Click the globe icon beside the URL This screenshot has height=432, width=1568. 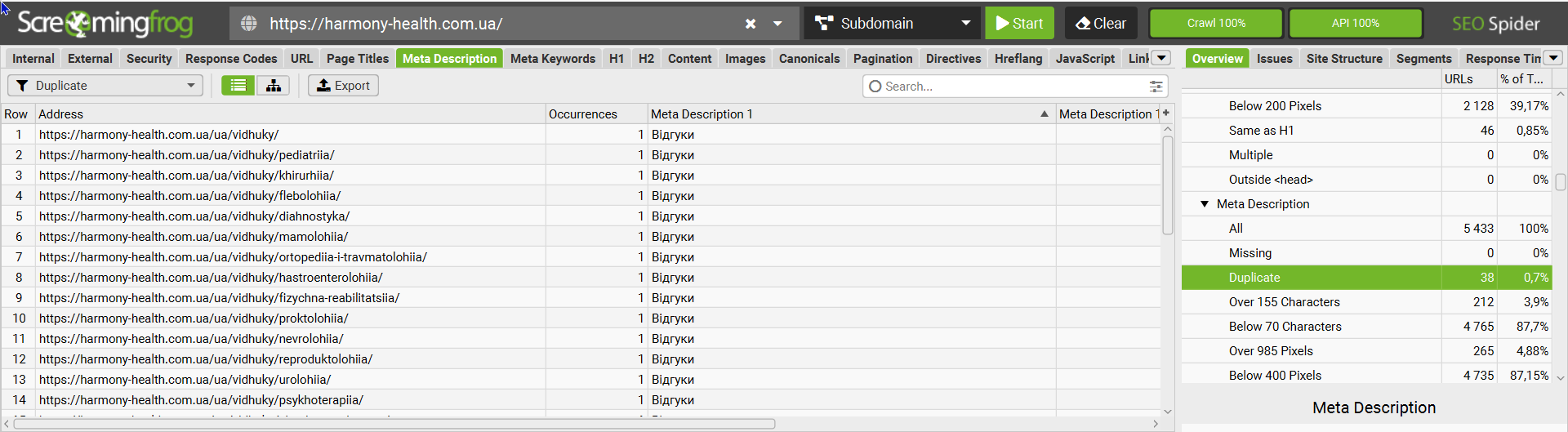pyautogui.click(x=249, y=24)
